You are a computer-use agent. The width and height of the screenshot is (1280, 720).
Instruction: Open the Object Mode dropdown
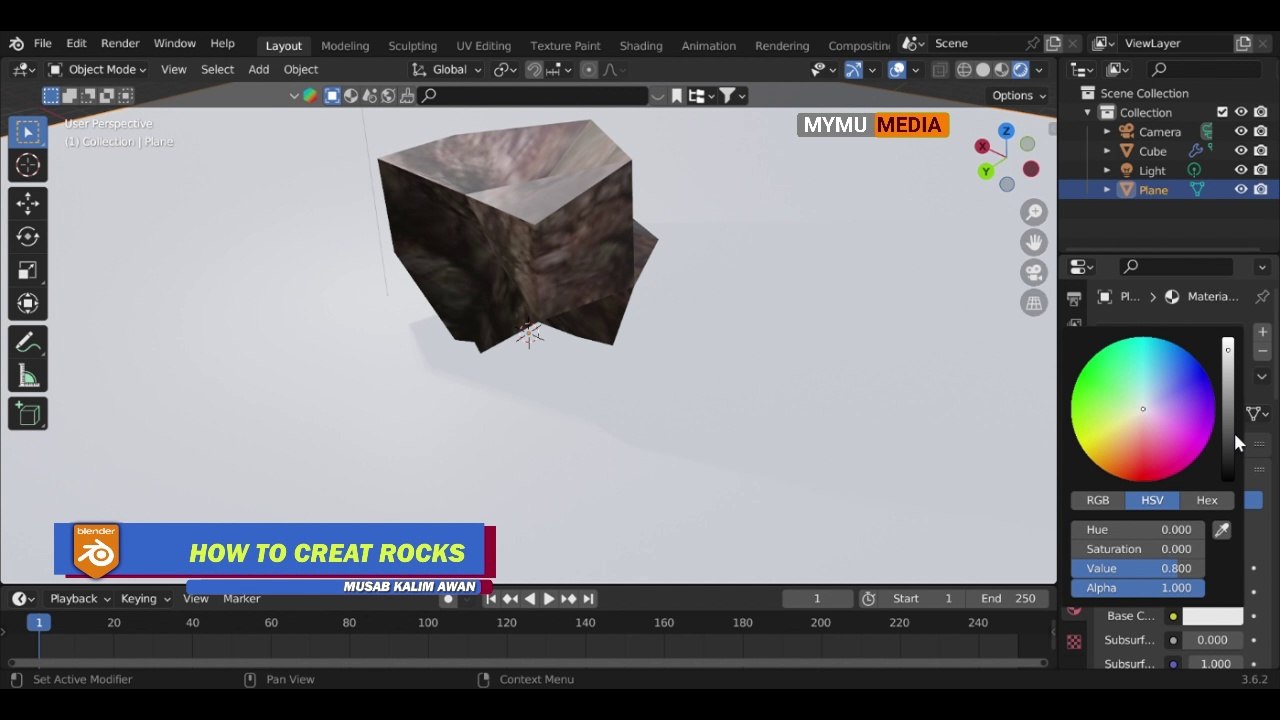point(97,70)
